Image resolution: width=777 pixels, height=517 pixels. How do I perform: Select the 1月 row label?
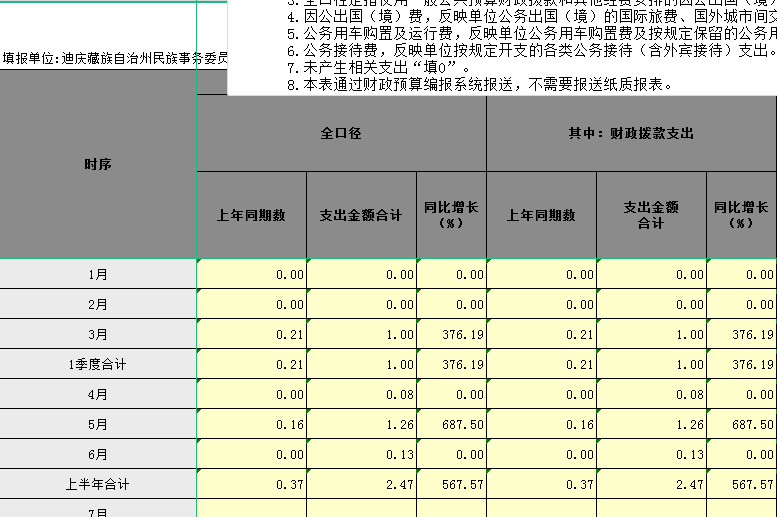tap(98, 274)
